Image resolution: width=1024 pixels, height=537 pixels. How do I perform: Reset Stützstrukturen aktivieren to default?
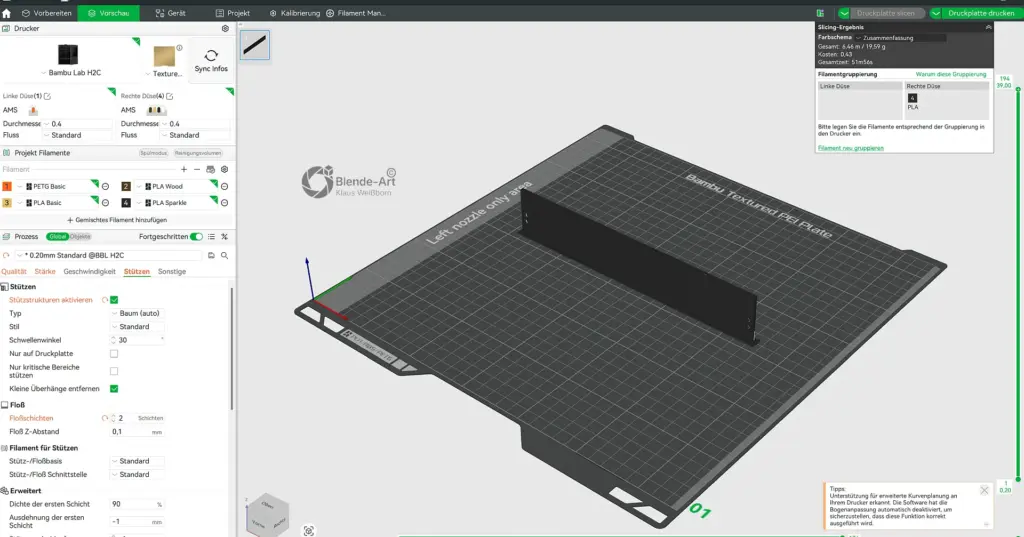(104, 300)
